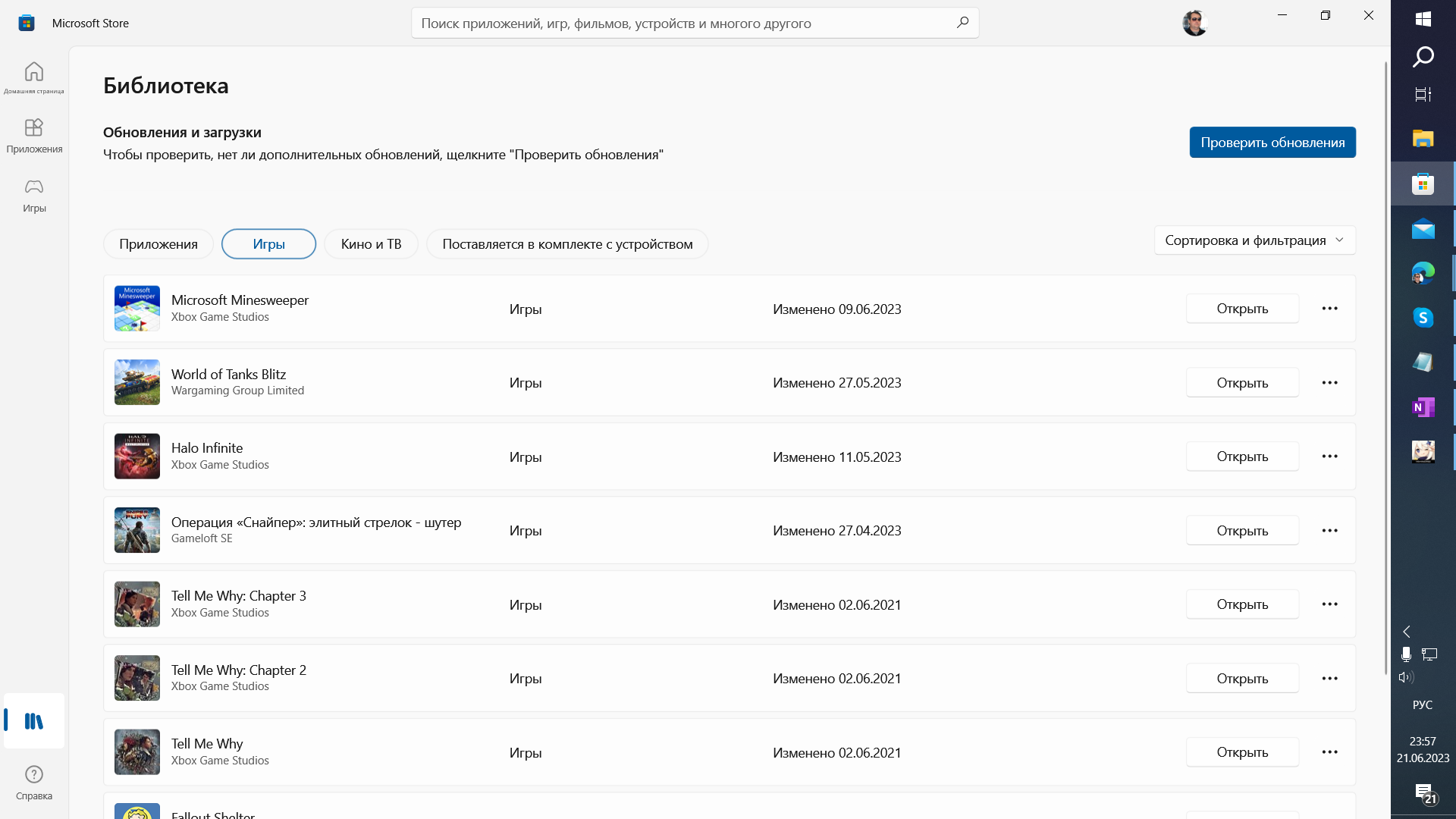The height and width of the screenshot is (819, 1456).
Task: Open Windows search in taskbar
Action: click(x=1423, y=57)
